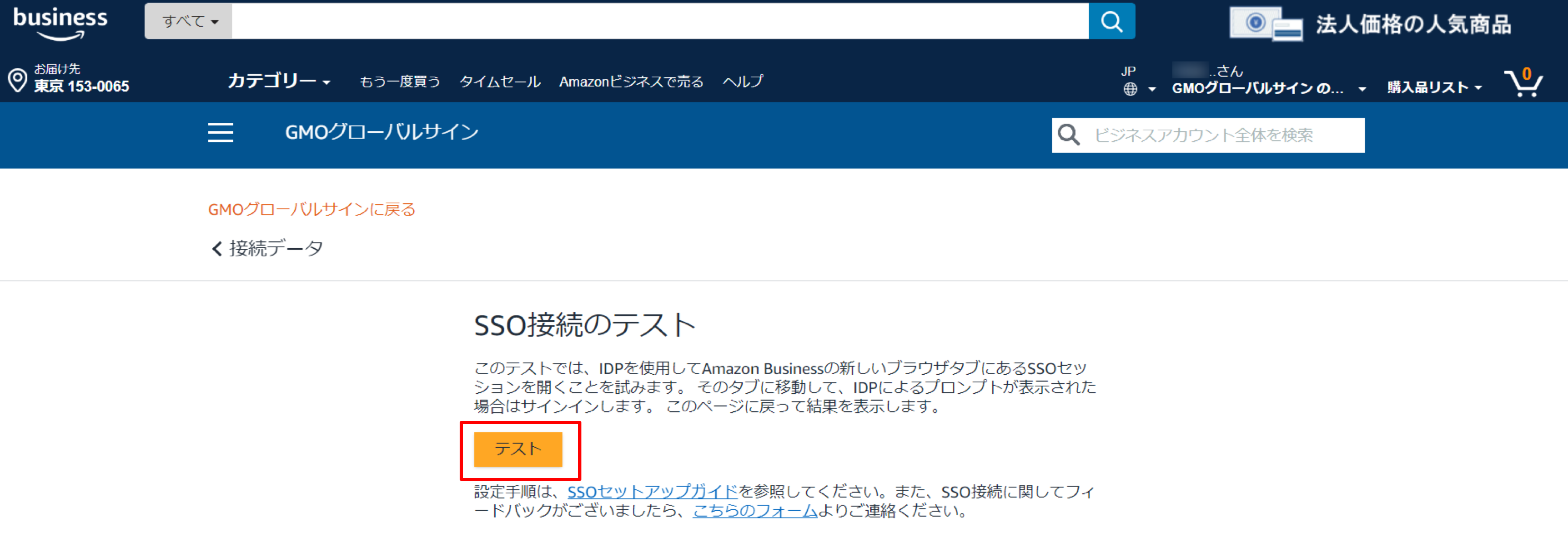Open the shopping cart icon
The width and height of the screenshot is (1568, 542).
[1524, 82]
